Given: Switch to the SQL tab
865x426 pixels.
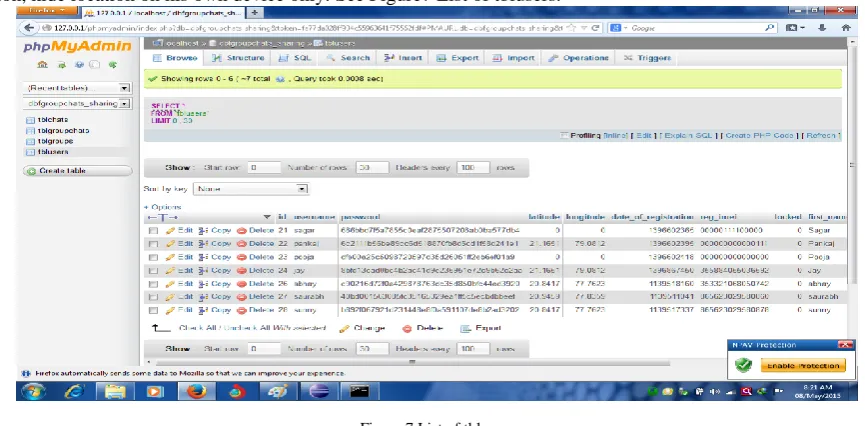Looking at the screenshot, I should click(x=295, y=58).
